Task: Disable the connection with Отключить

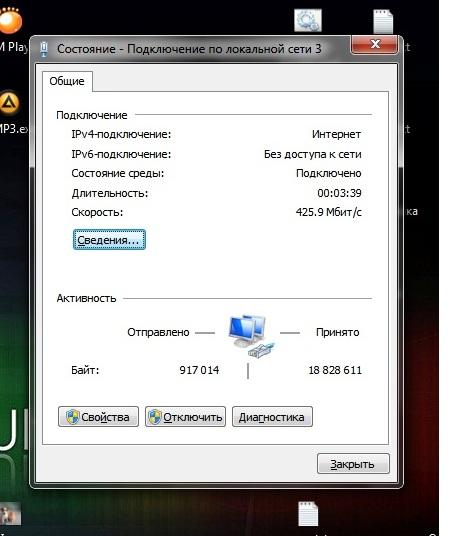Action: click(185, 416)
